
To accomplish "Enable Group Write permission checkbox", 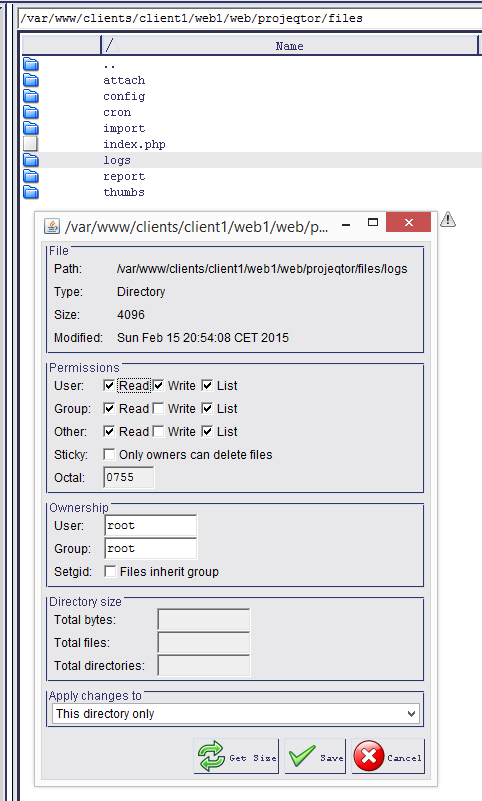I will pos(159,408).
